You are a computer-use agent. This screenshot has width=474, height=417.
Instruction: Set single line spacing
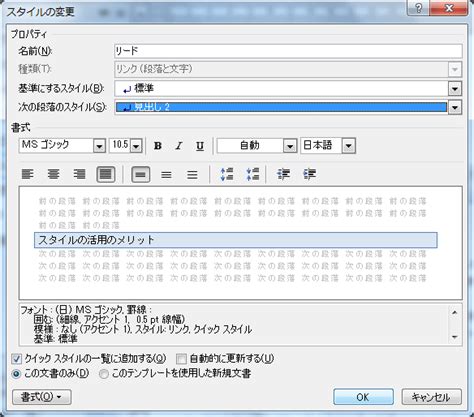[141, 174]
